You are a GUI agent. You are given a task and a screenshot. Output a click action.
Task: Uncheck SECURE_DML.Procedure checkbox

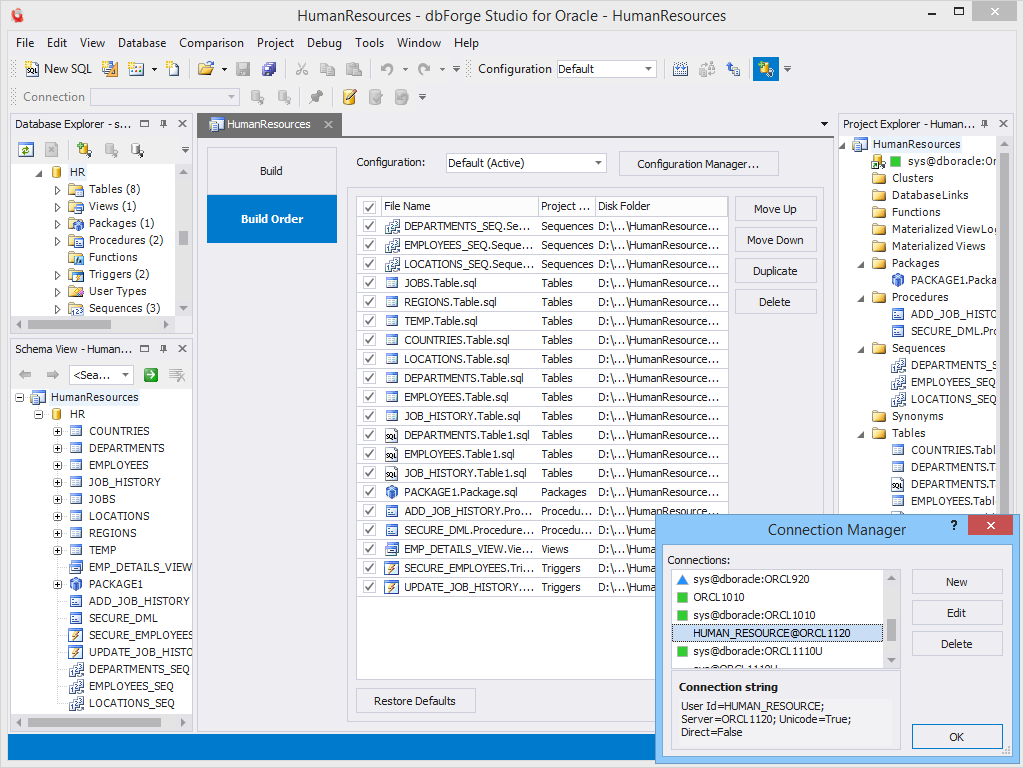[x=369, y=529]
